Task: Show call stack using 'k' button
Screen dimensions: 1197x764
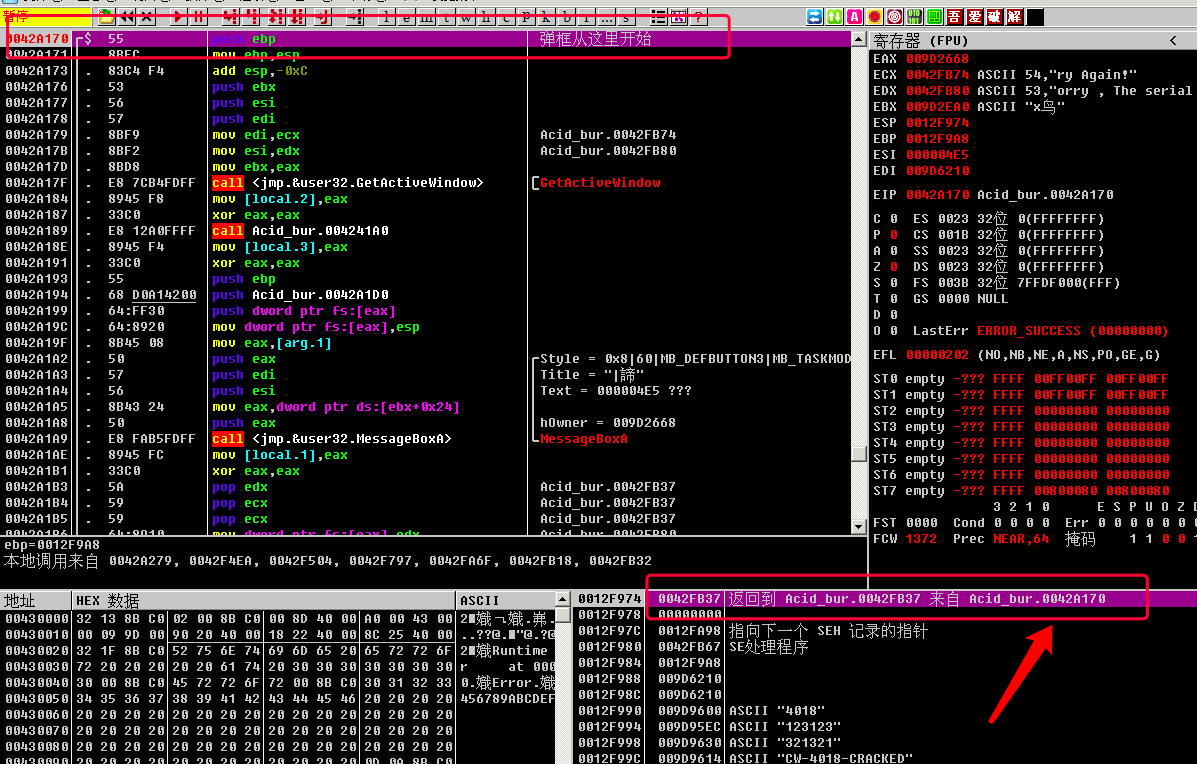Action: click(x=547, y=17)
